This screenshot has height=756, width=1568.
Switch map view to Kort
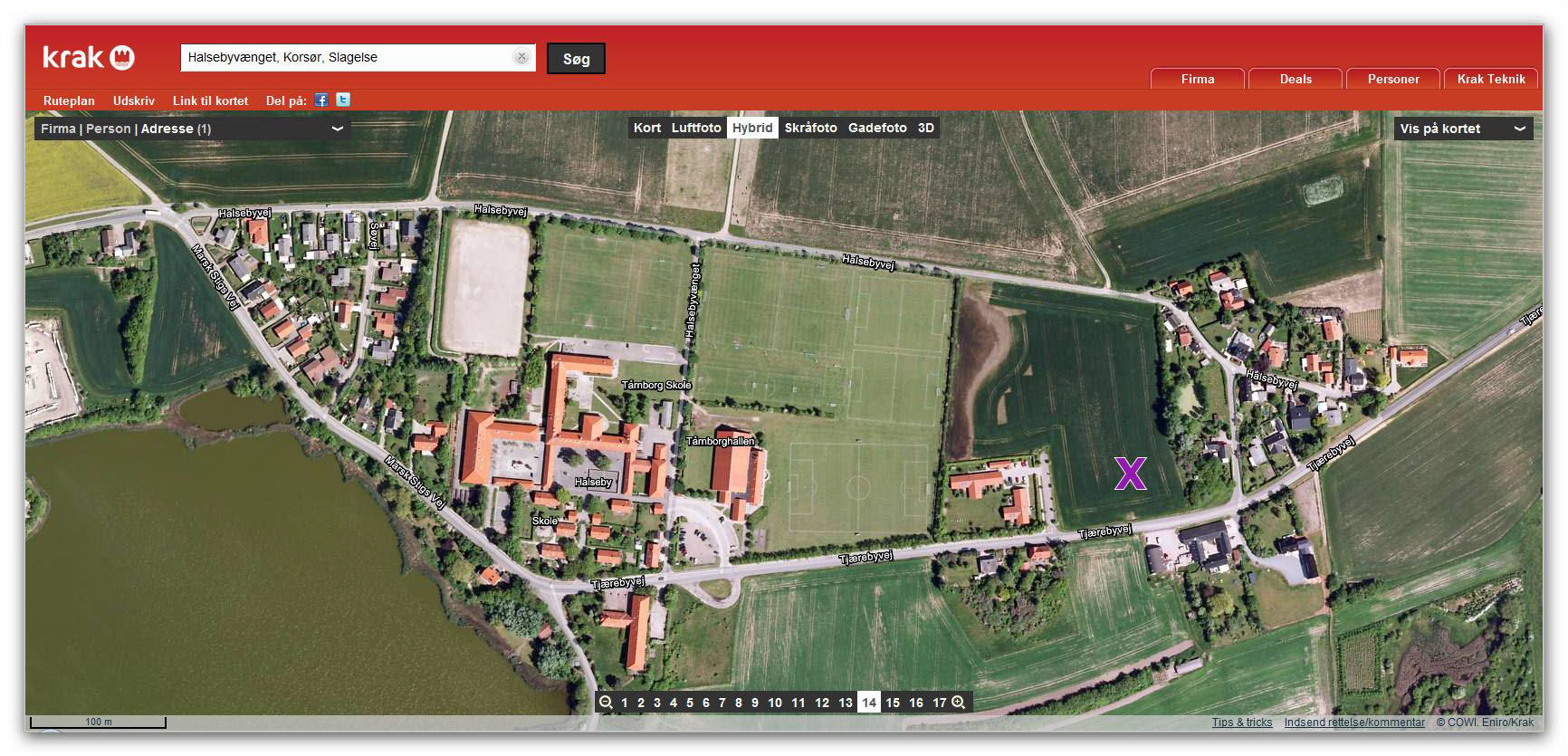tap(646, 128)
